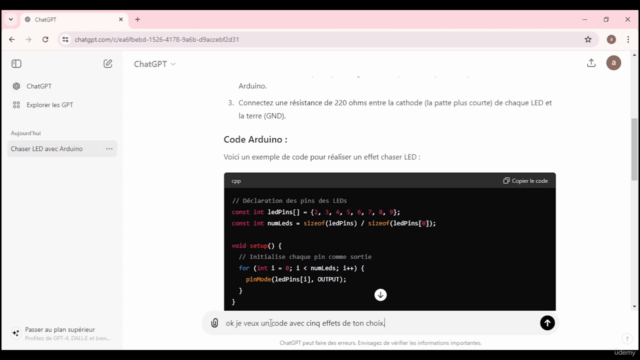Screen dimensions: 640x360
Task: Select the chatgpt.com address bar URL
Action: click(157, 40)
